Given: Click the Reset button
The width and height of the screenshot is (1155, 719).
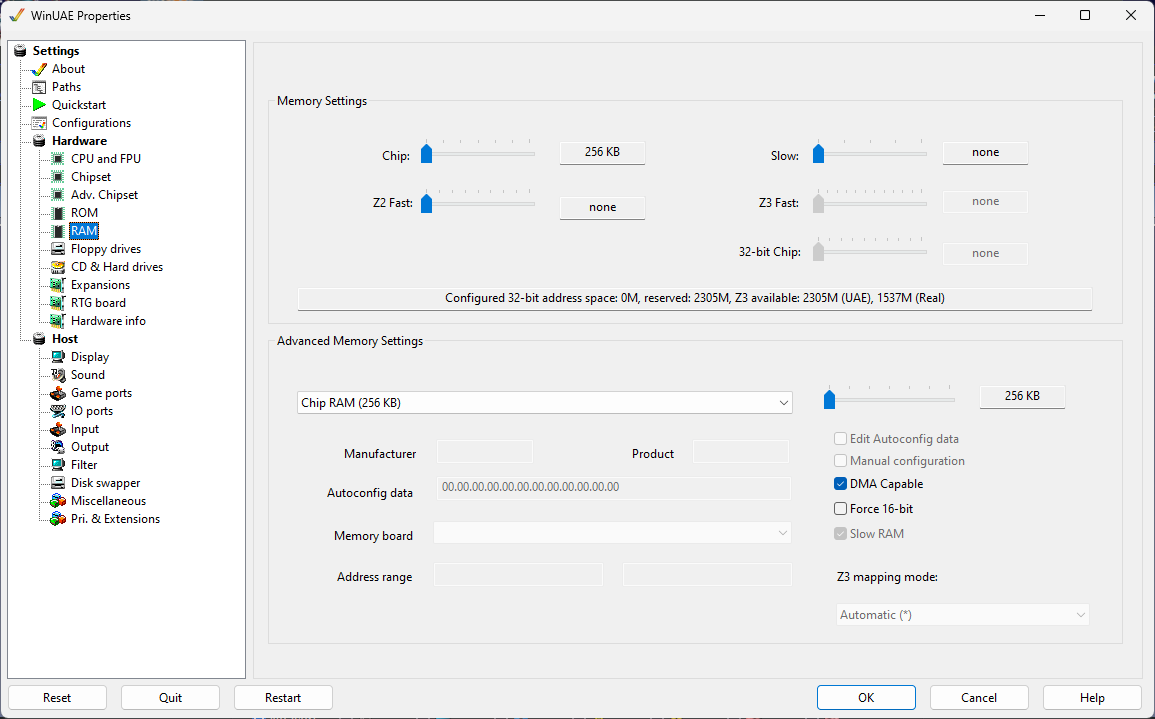Looking at the screenshot, I should [x=57, y=698].
